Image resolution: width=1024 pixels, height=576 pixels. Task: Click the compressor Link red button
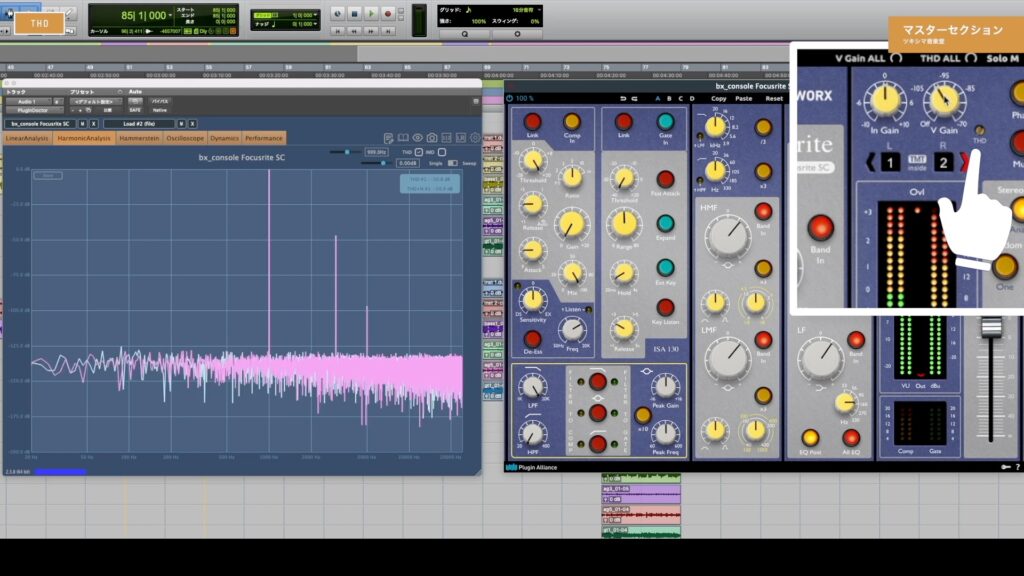pyautogui.click(x=532, y=121)
